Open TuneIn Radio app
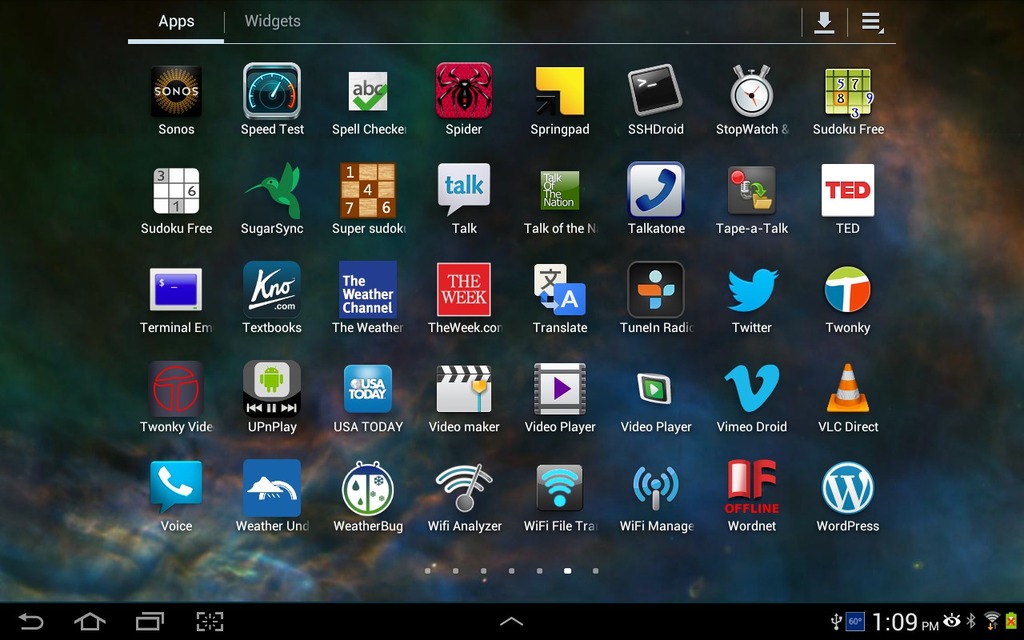The width and height of the screenshot is (1024, 640). click(656, 299)
